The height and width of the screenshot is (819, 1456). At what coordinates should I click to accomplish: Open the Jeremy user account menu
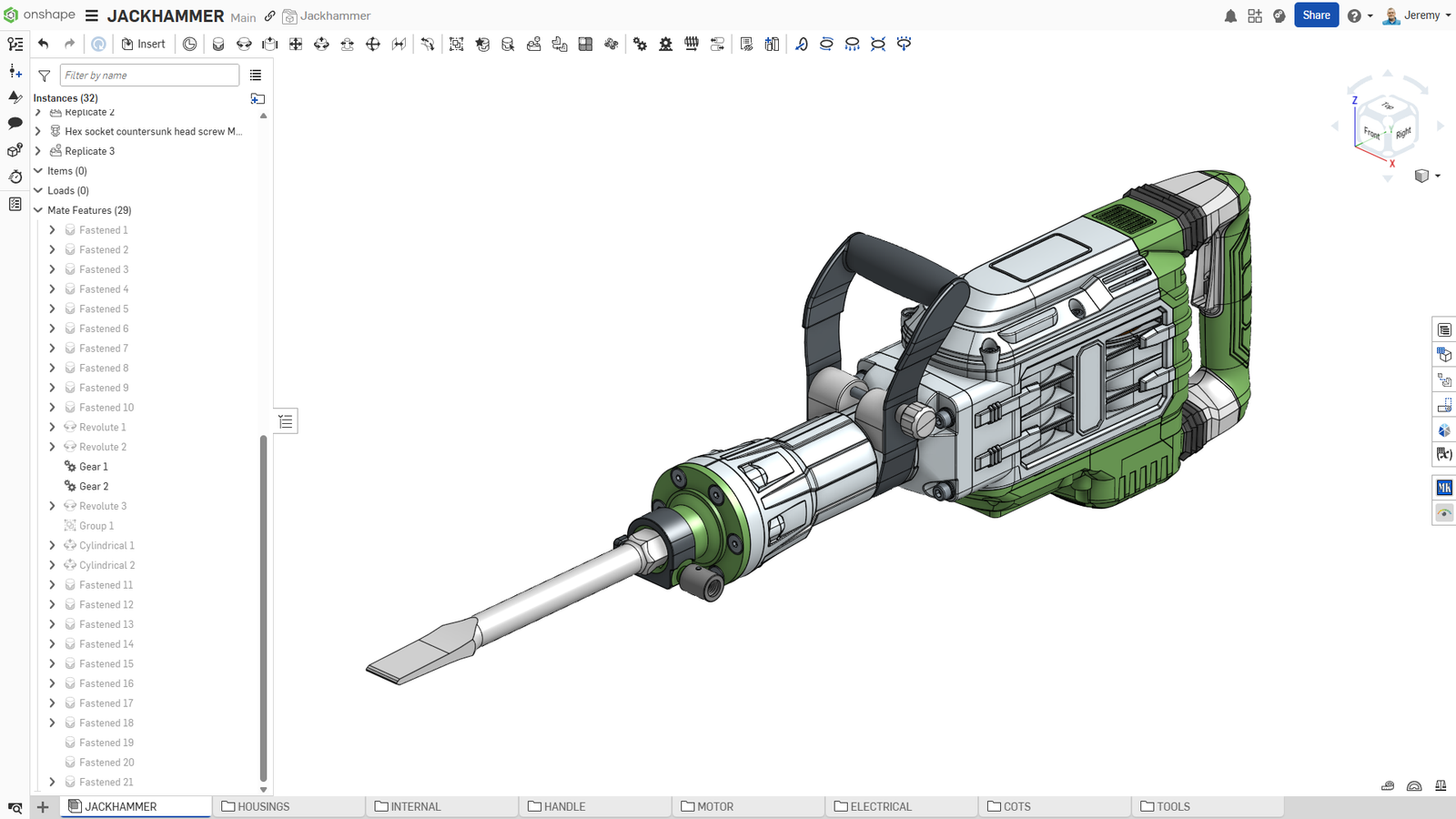click(1417, 15)
